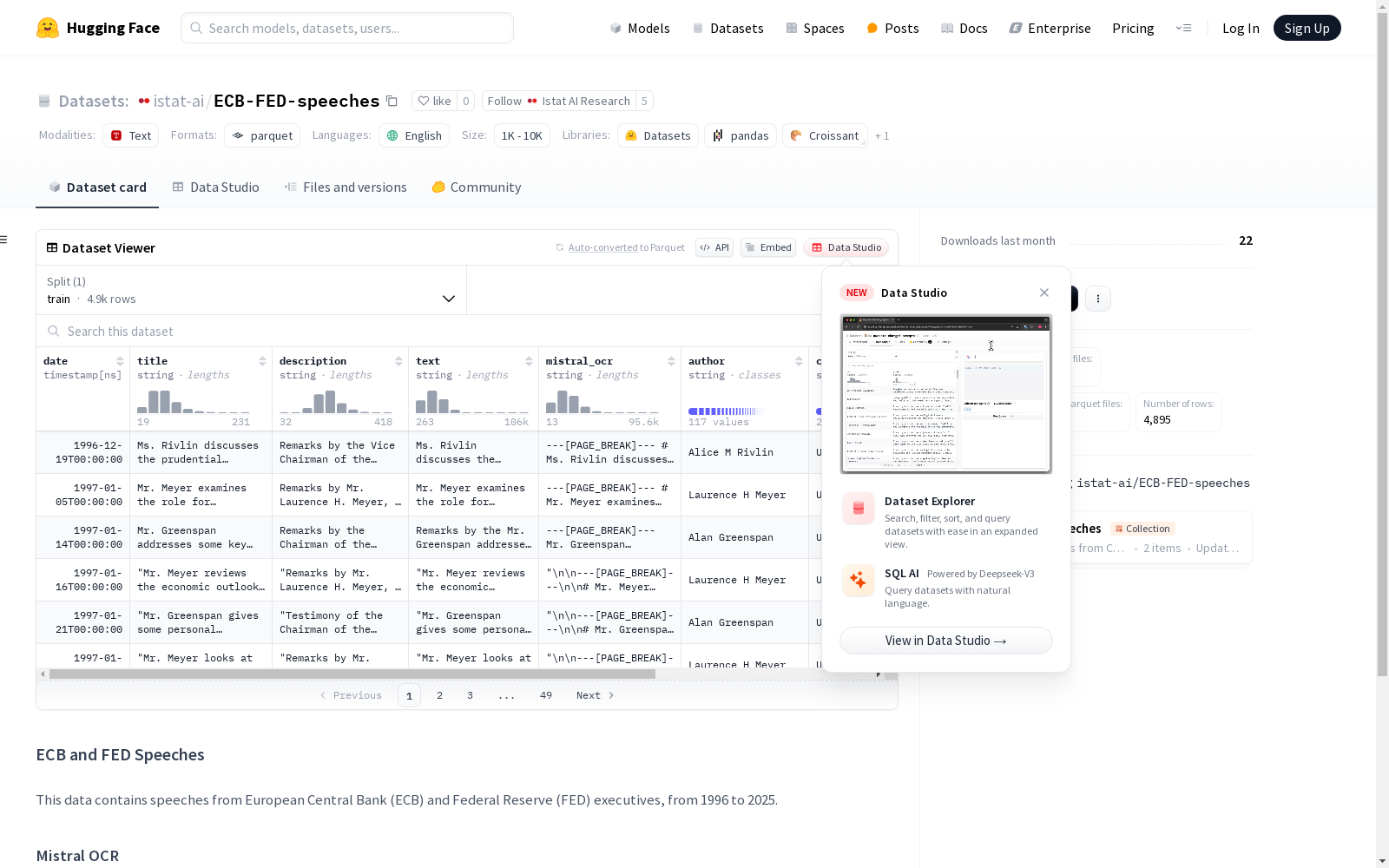Image resolution: width=1389 pixels, height=868 pixels.
Task: Switch to the Data Studio tab
Action: click(x=215, y=187)
